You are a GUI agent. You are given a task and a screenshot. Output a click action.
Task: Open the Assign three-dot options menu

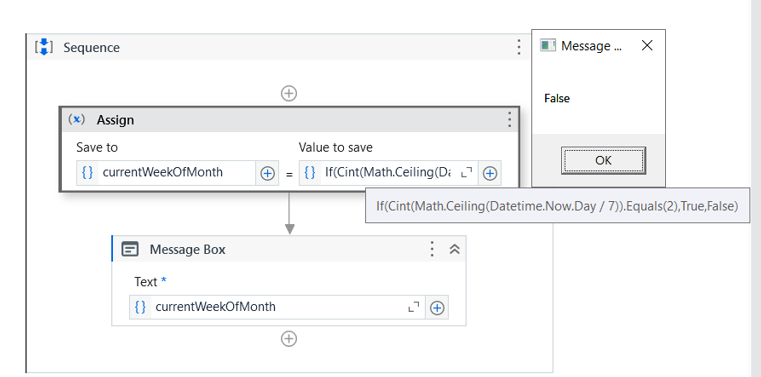pos(509,119)
